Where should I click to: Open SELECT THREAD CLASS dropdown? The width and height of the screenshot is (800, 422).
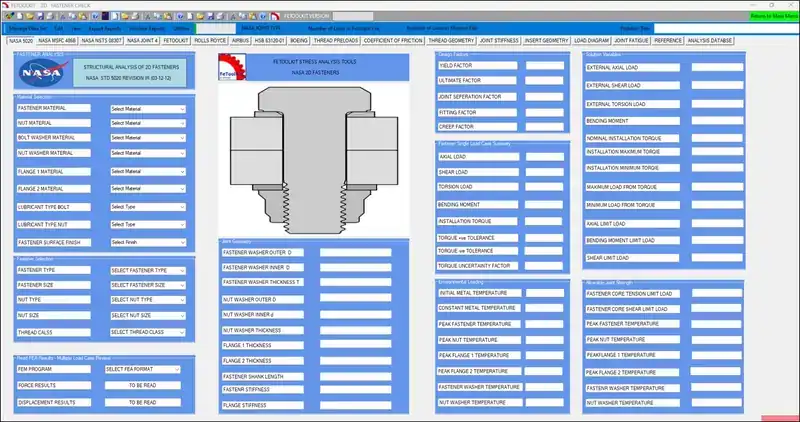(148, 332)
